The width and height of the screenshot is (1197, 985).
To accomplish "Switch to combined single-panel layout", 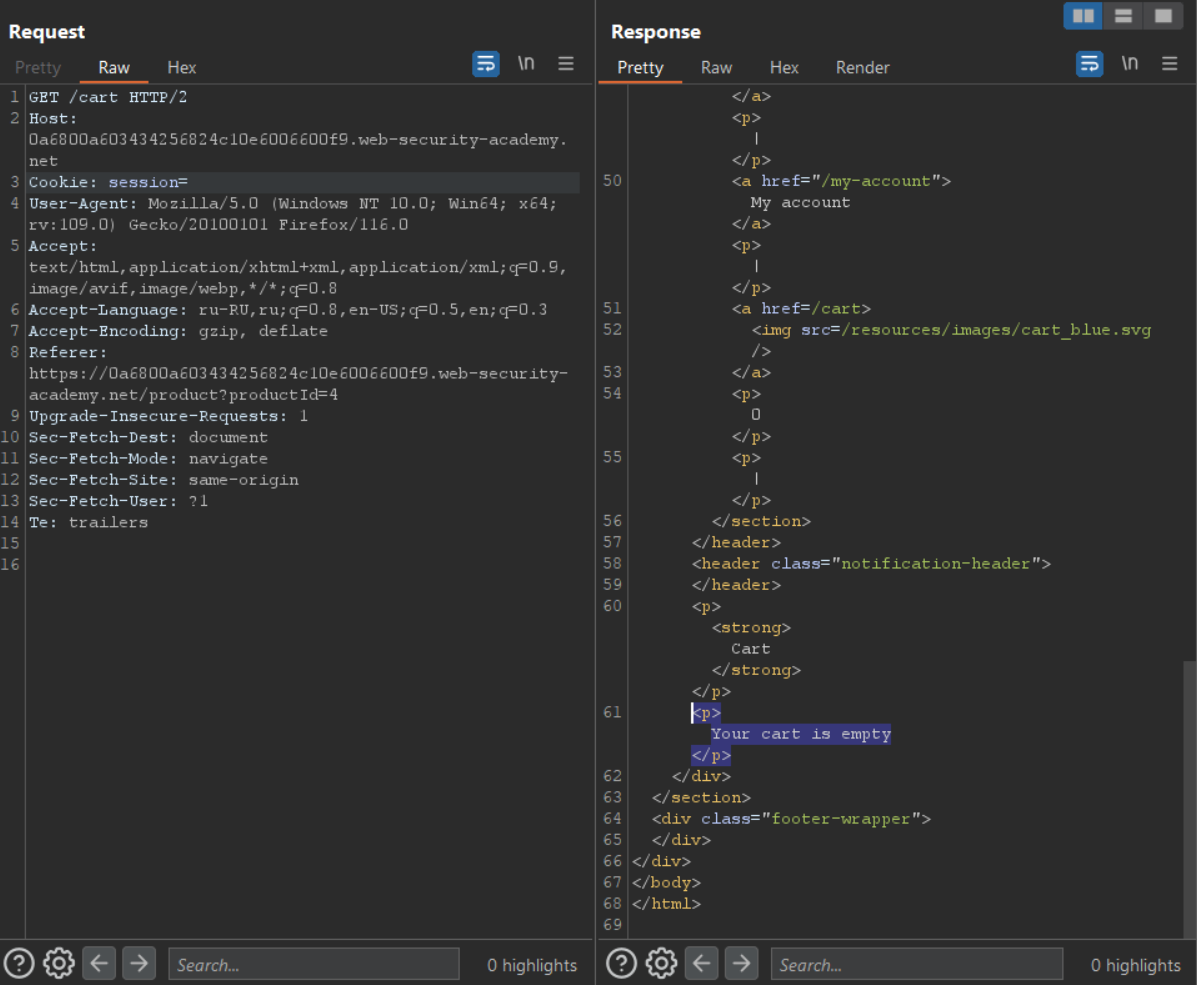I will pyautogui.click(x=1162, y=16).
